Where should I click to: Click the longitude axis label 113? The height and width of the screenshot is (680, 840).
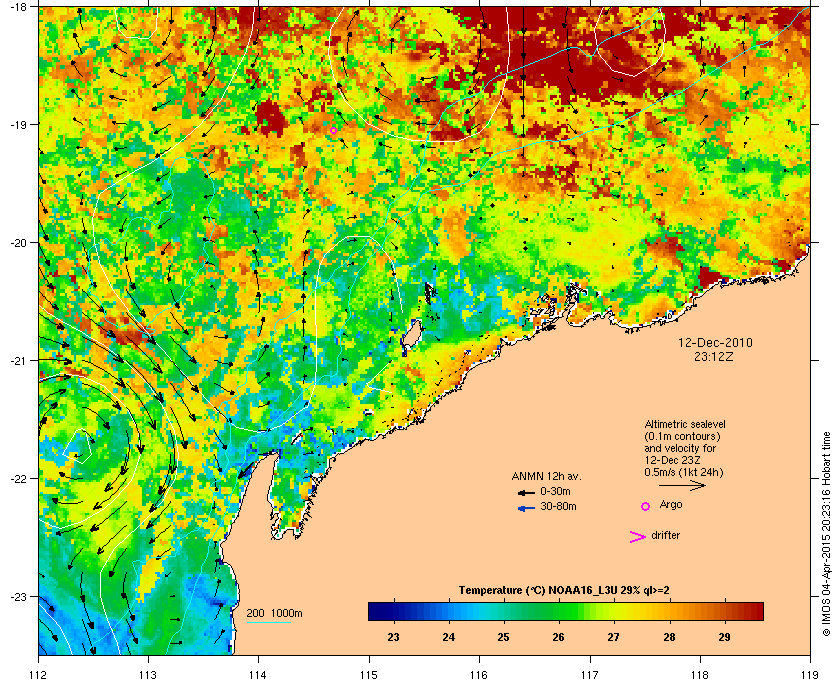pyautogui.click(x=148, y=674)
